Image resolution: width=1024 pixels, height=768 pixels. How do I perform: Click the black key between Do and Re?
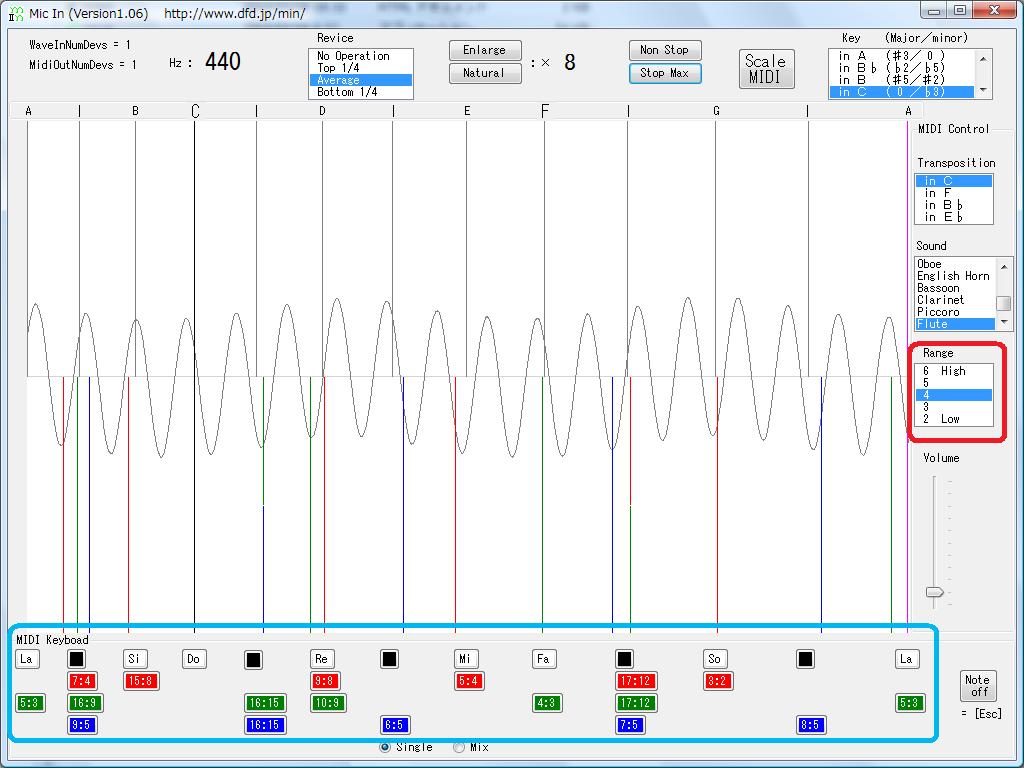(x=253, y=660)
